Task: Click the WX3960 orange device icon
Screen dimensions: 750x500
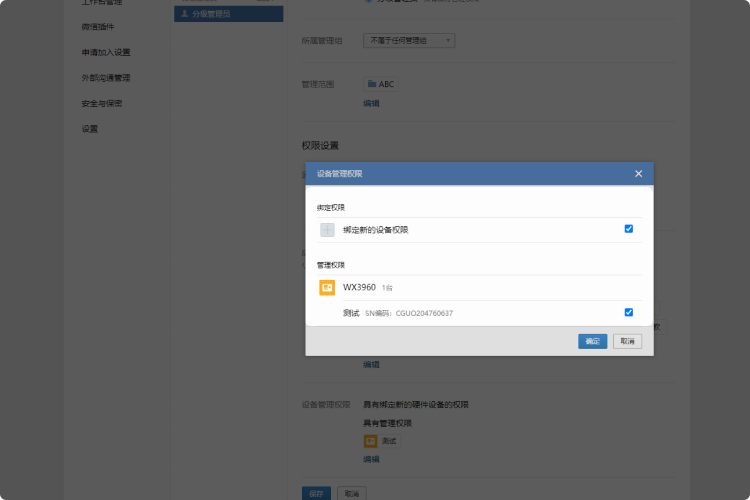Action: (x=327, y=288)
